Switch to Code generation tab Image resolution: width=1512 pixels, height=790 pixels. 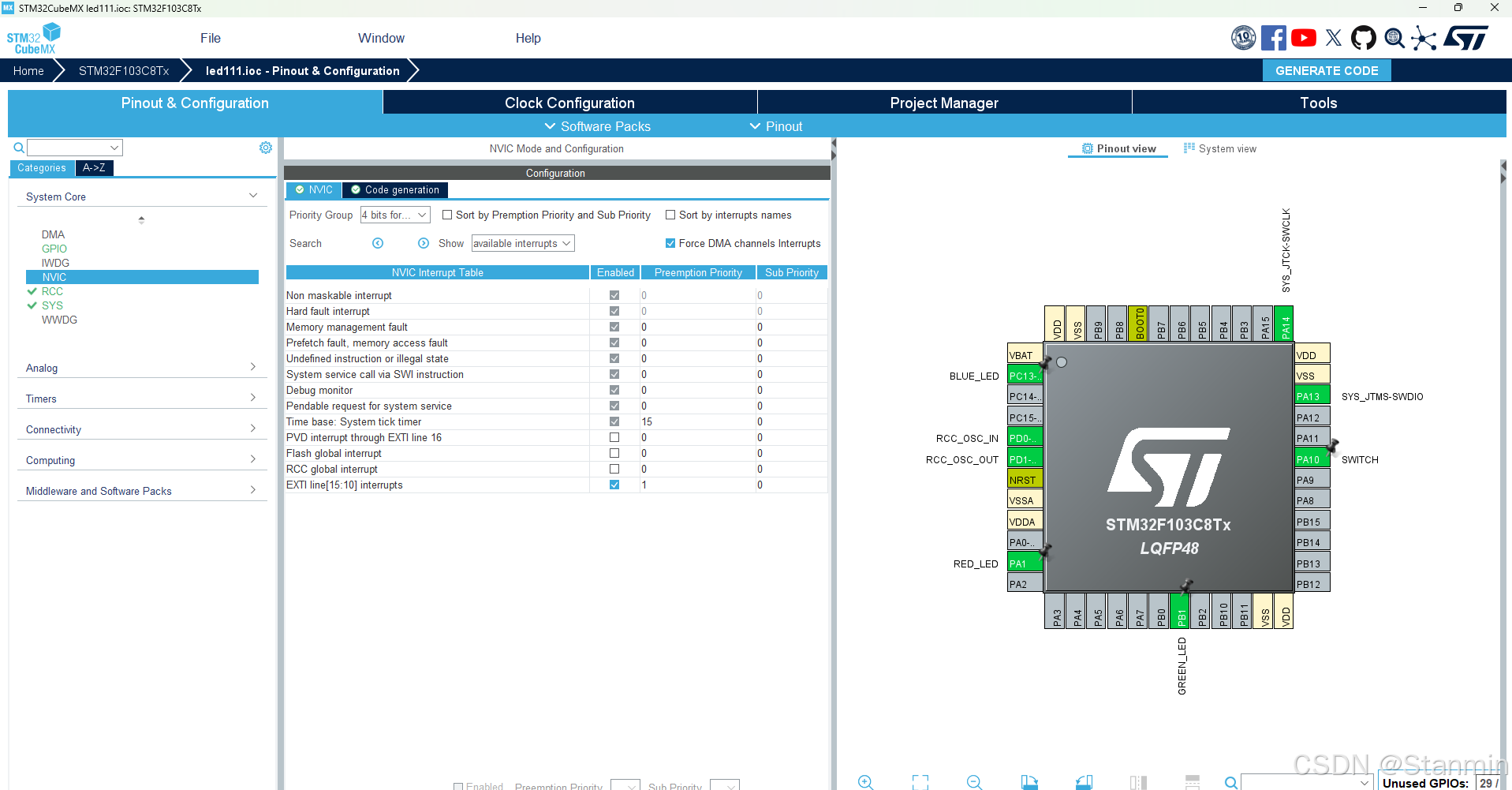pyautogui.click(x=395, y=189)
